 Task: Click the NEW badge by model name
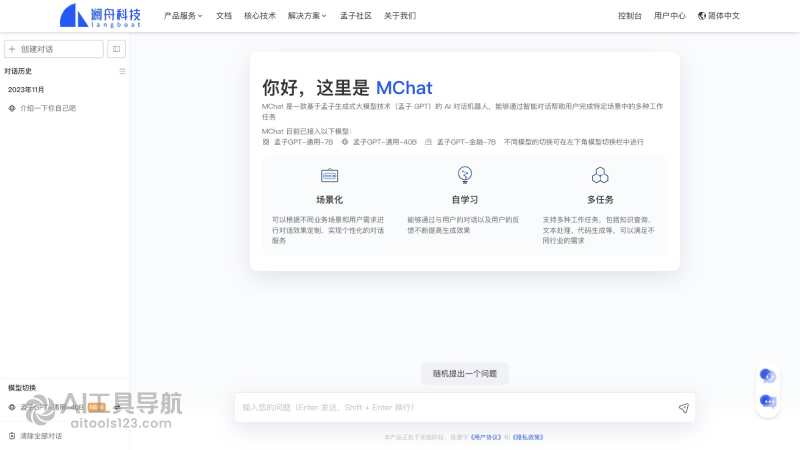point(97,407)
